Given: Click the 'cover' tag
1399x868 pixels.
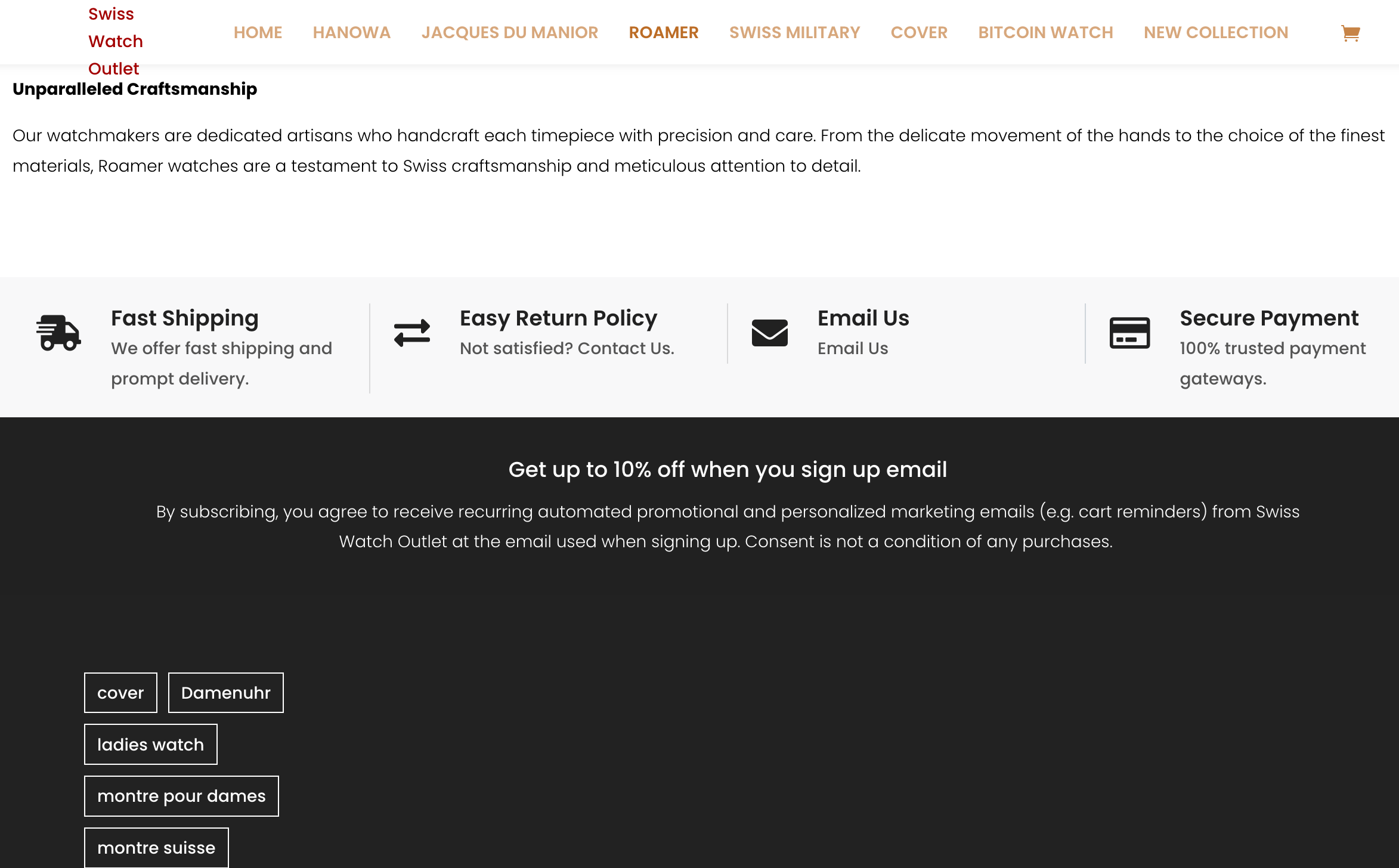Looking at the screenshot, I should (120, 693).
